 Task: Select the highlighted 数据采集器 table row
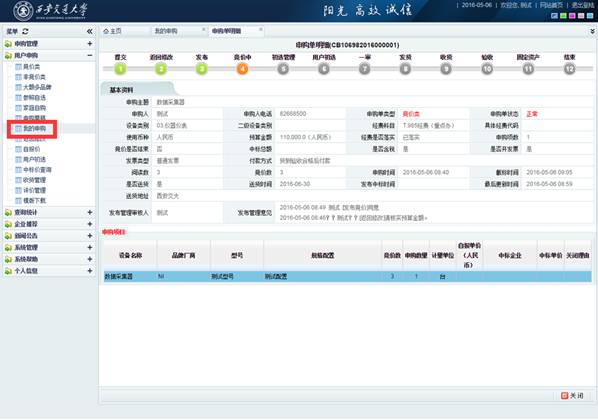pyautogui.click(x=347, y=277)
